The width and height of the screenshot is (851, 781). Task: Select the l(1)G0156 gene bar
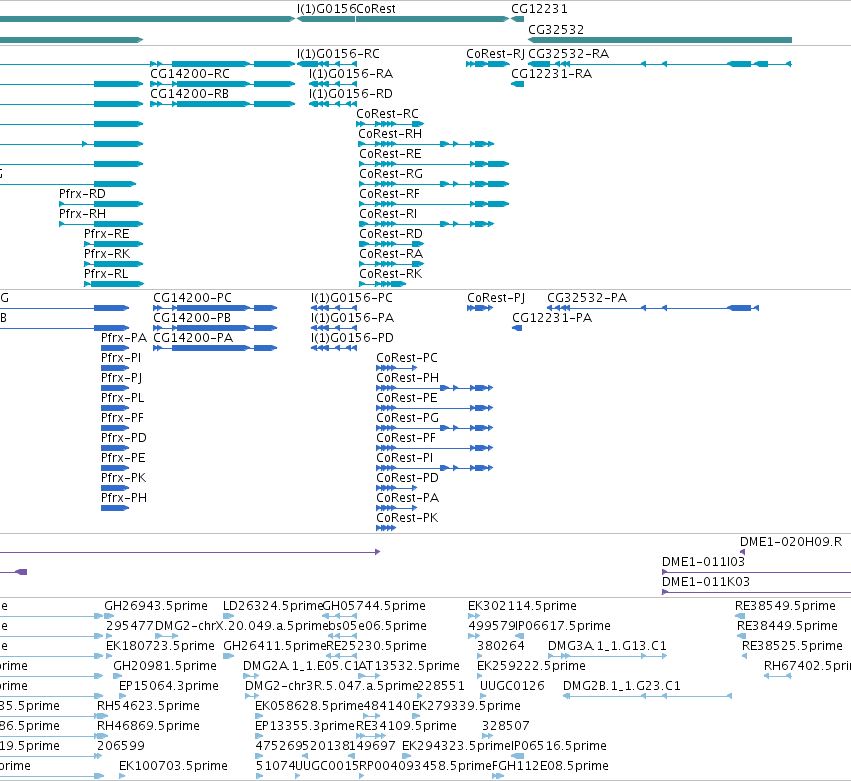pos(326,19)
